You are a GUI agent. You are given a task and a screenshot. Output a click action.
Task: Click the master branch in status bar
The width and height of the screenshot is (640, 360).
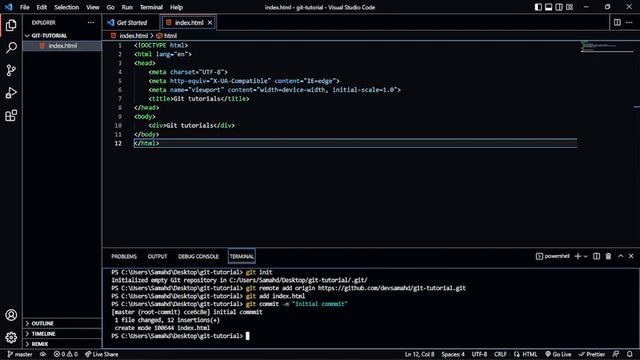point(20,354)
